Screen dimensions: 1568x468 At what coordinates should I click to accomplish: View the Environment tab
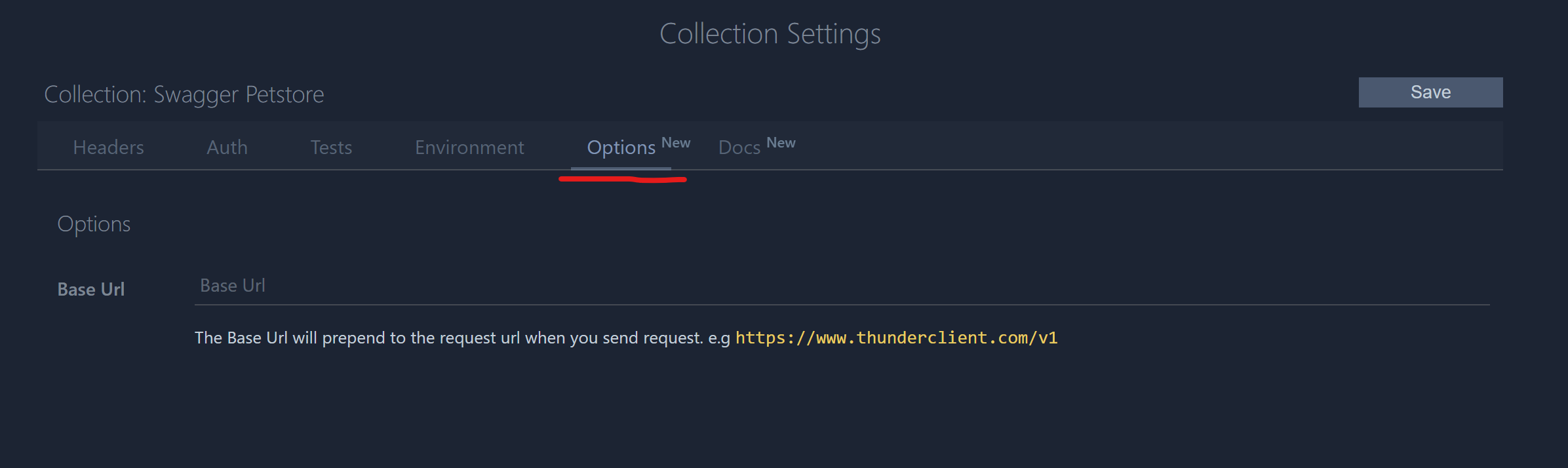[x=469, y=147]
